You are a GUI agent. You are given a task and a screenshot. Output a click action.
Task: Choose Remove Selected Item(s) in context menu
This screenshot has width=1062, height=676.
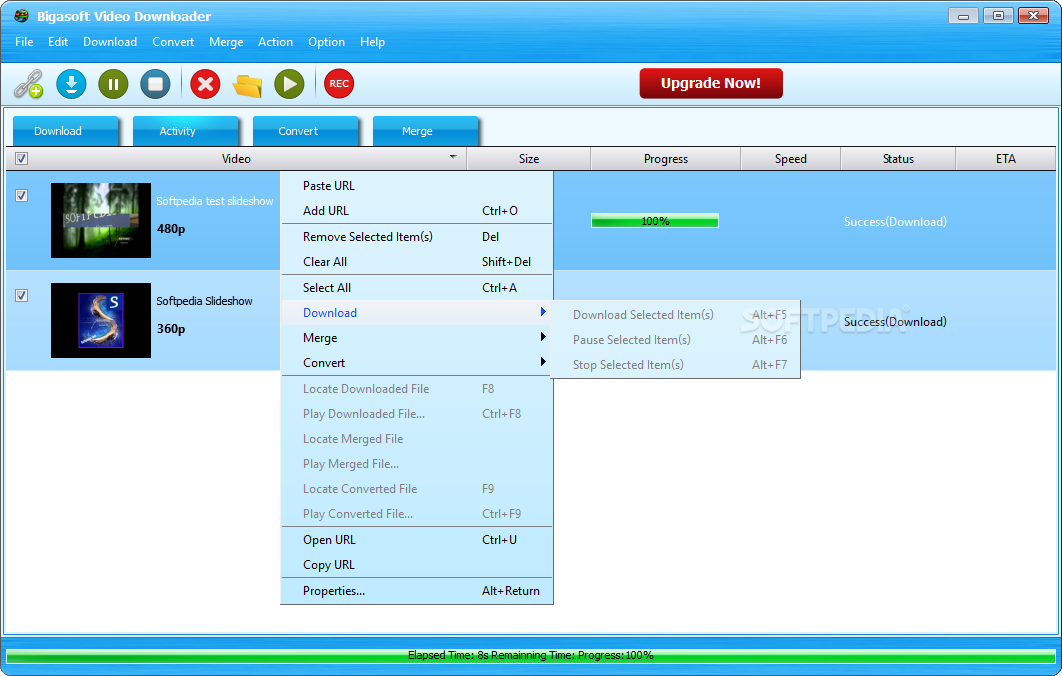click(417, 236)
